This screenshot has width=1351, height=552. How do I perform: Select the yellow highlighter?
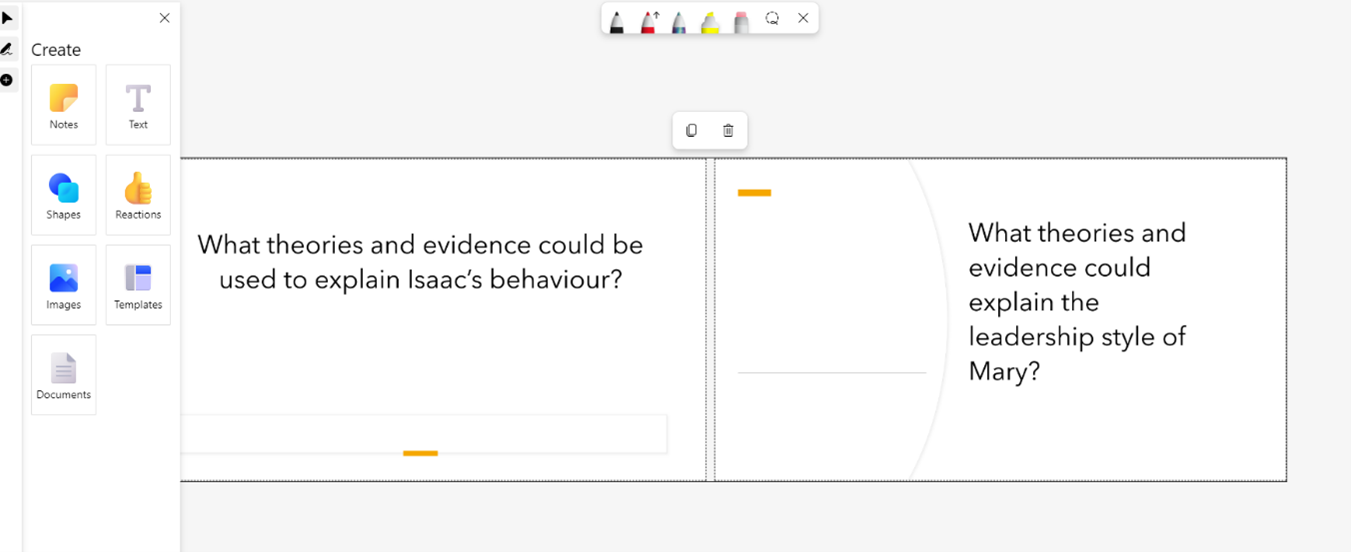tap(710, 20)
